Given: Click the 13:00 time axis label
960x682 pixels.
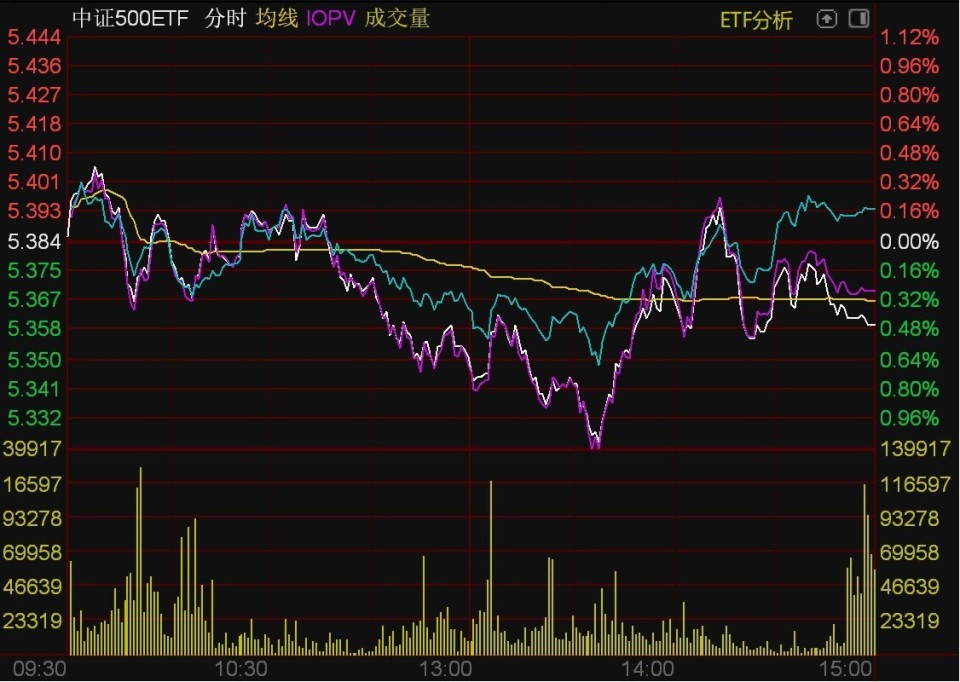Looking at the screenshot, I should (x=445, y=669).
